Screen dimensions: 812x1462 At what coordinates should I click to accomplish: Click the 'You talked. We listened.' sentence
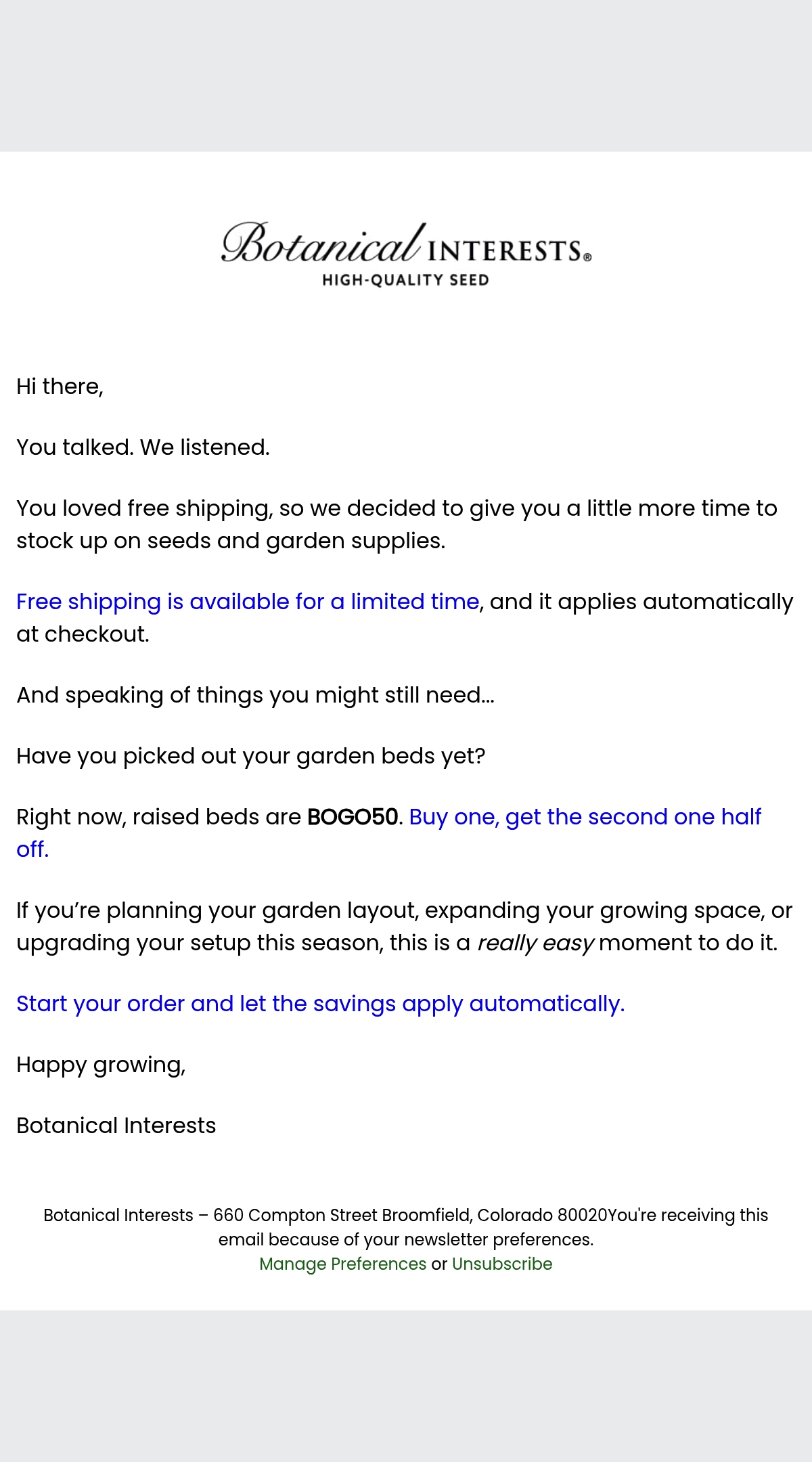(143, 447)
